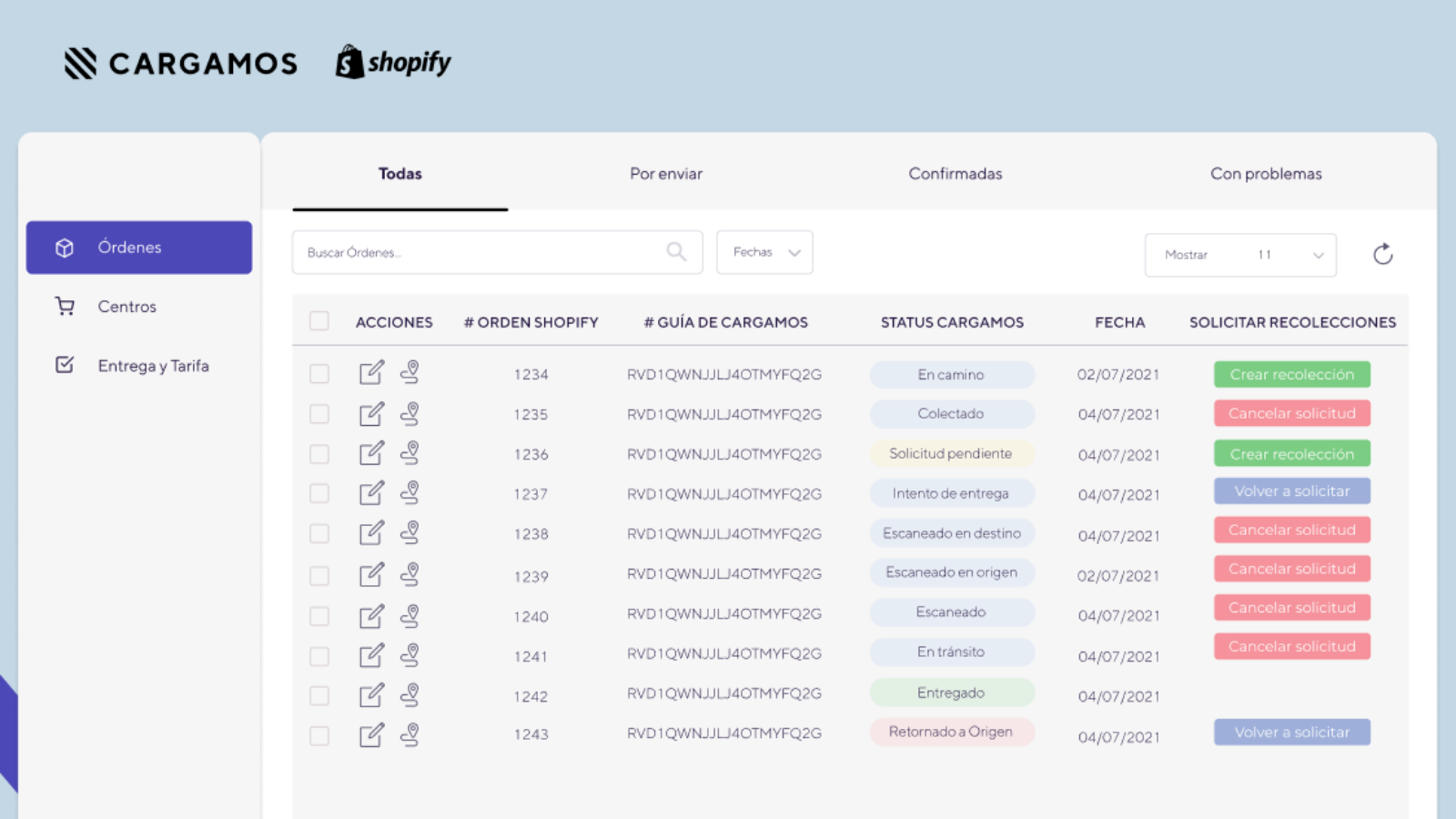Go to Centros in the sidebar
This screenshot has height=819, width=1456.
point(126,307)
